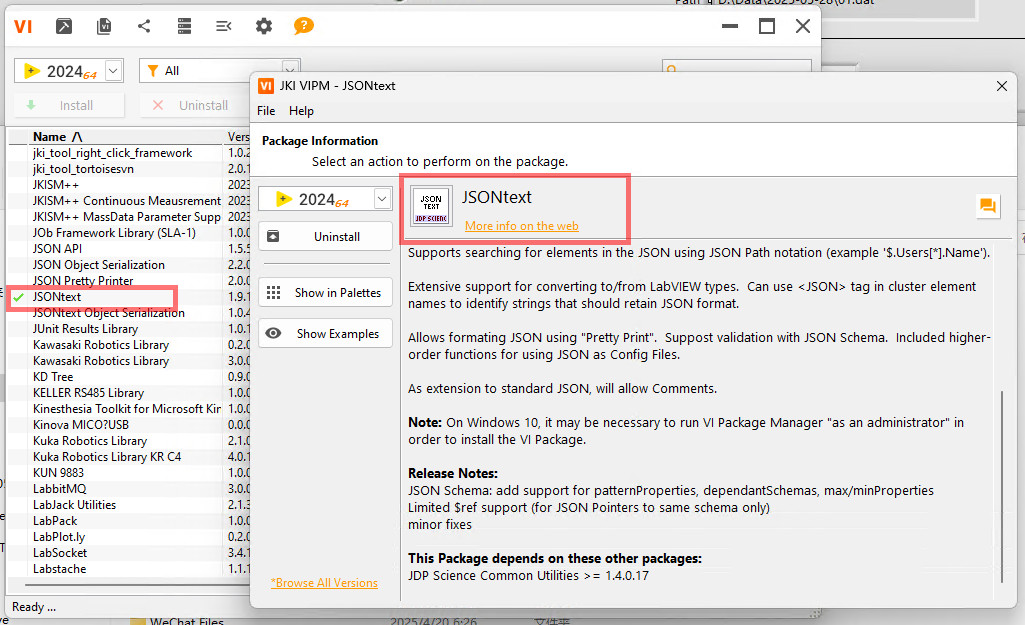
Task: Click the VI Package Builder toolbar icon
Action: (x=63, y=27)
